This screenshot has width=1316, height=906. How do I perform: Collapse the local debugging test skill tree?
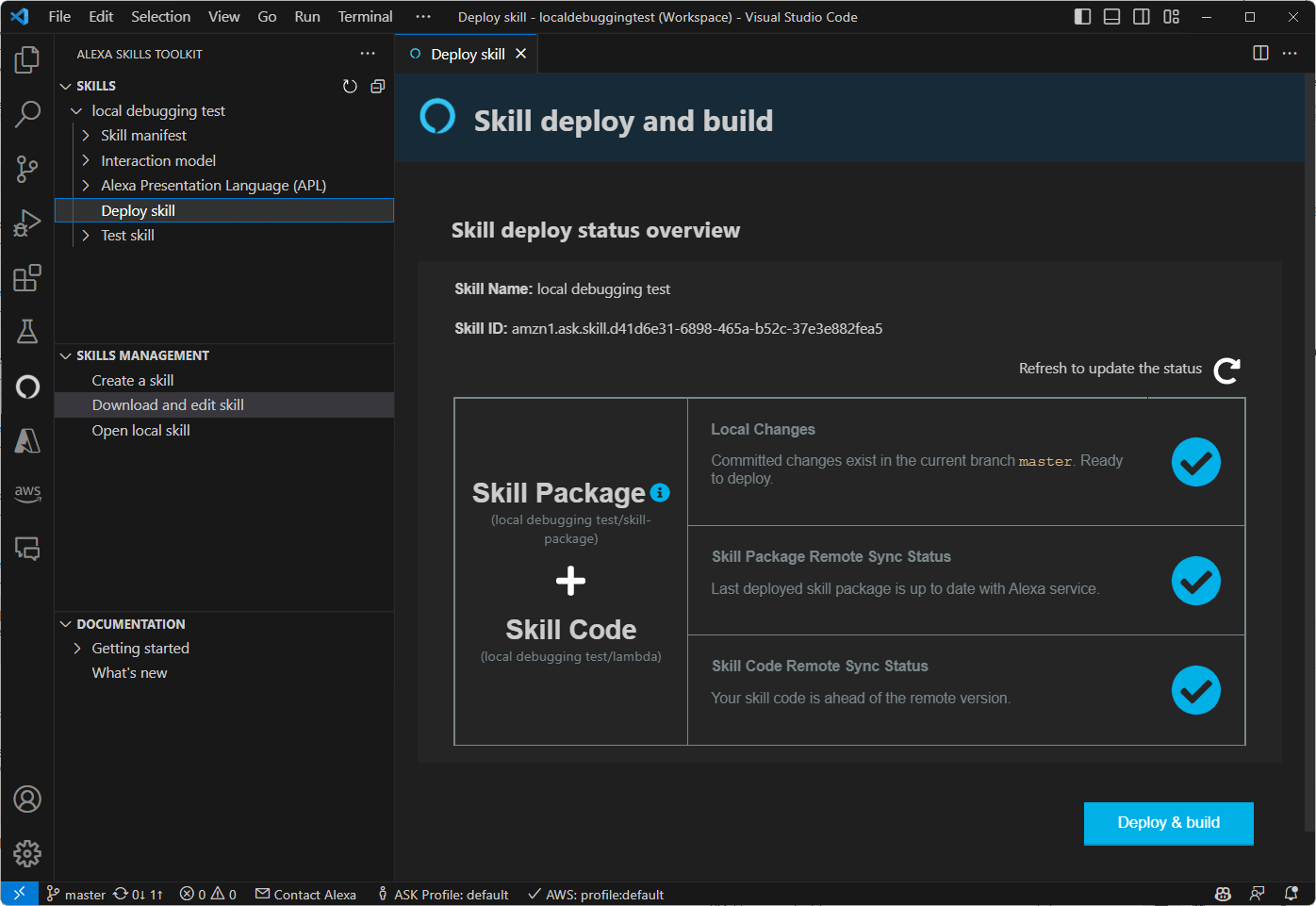pos(77,110)
